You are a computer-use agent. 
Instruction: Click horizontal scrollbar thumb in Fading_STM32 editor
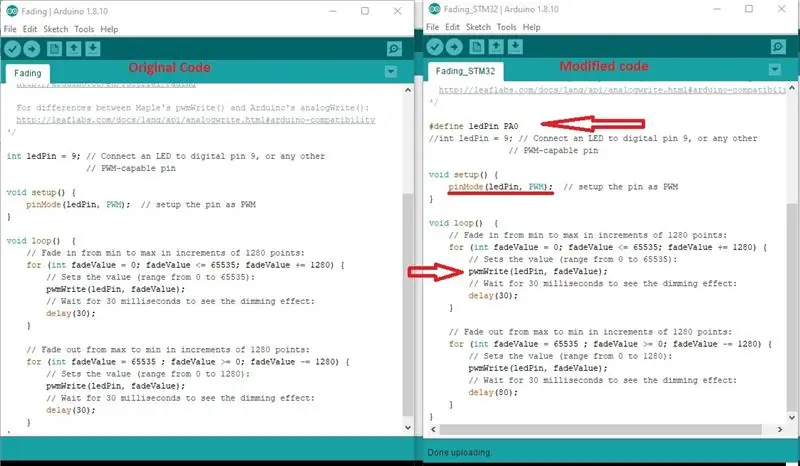coord(601,429)
